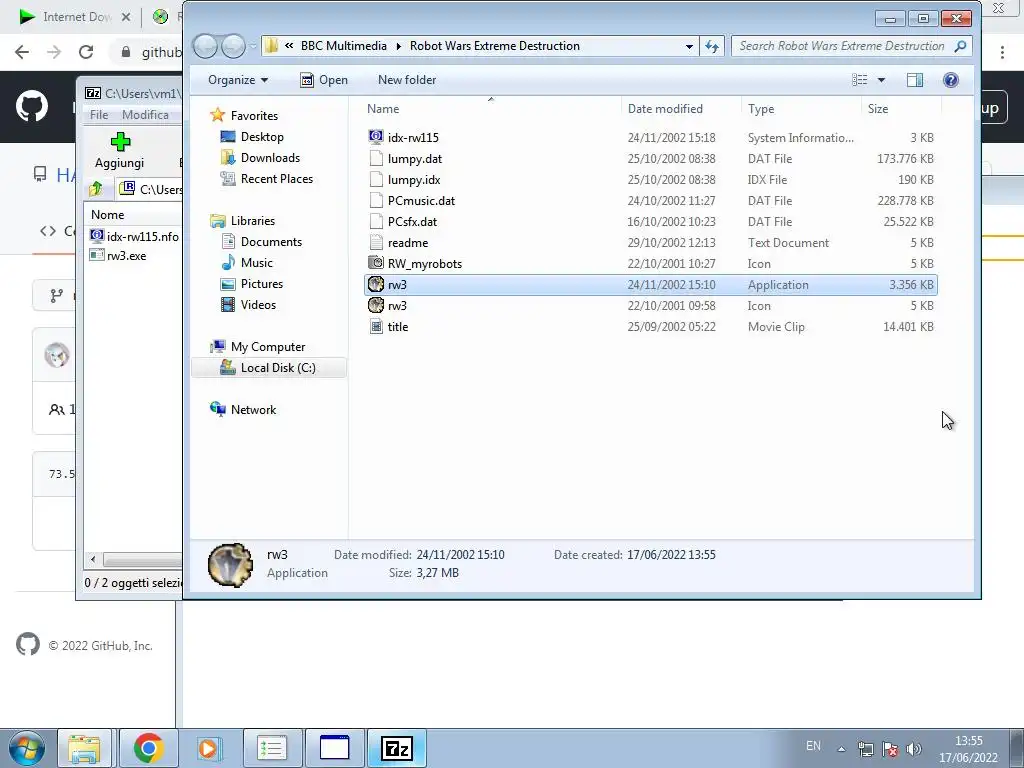Image resolution: width=1024 pixels, height=768 pixels.
Task: Click BBC Multimedia in the breadcrumb path
Action: (344, 46)
